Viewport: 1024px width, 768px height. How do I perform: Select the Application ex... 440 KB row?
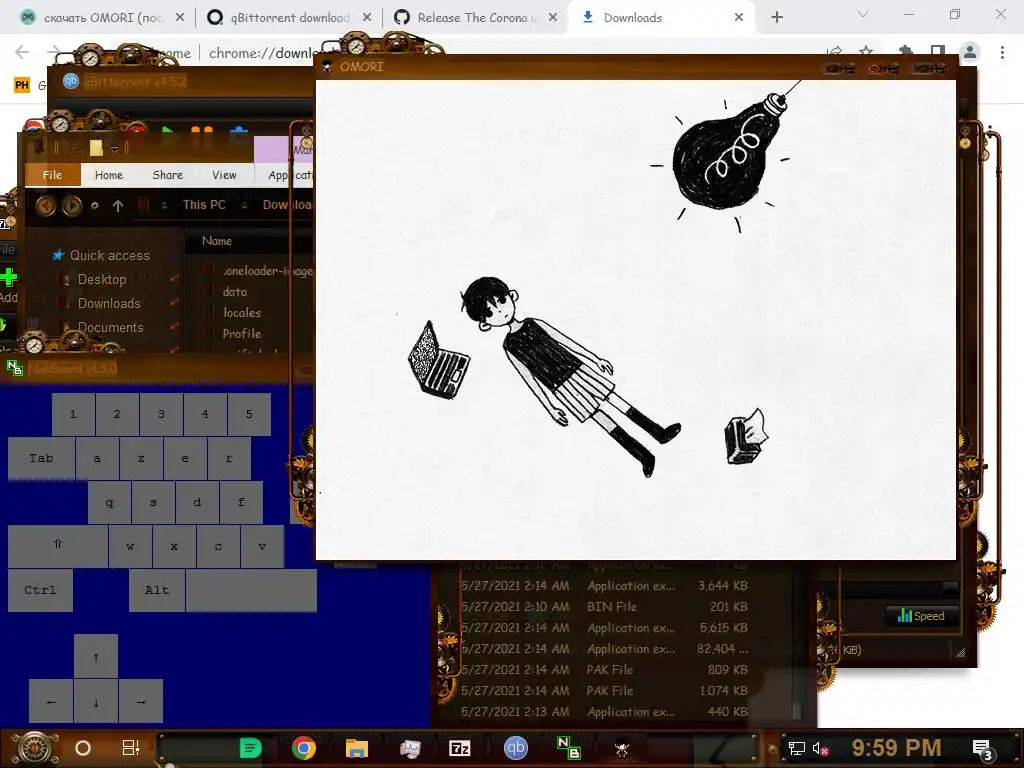[604, 712]
